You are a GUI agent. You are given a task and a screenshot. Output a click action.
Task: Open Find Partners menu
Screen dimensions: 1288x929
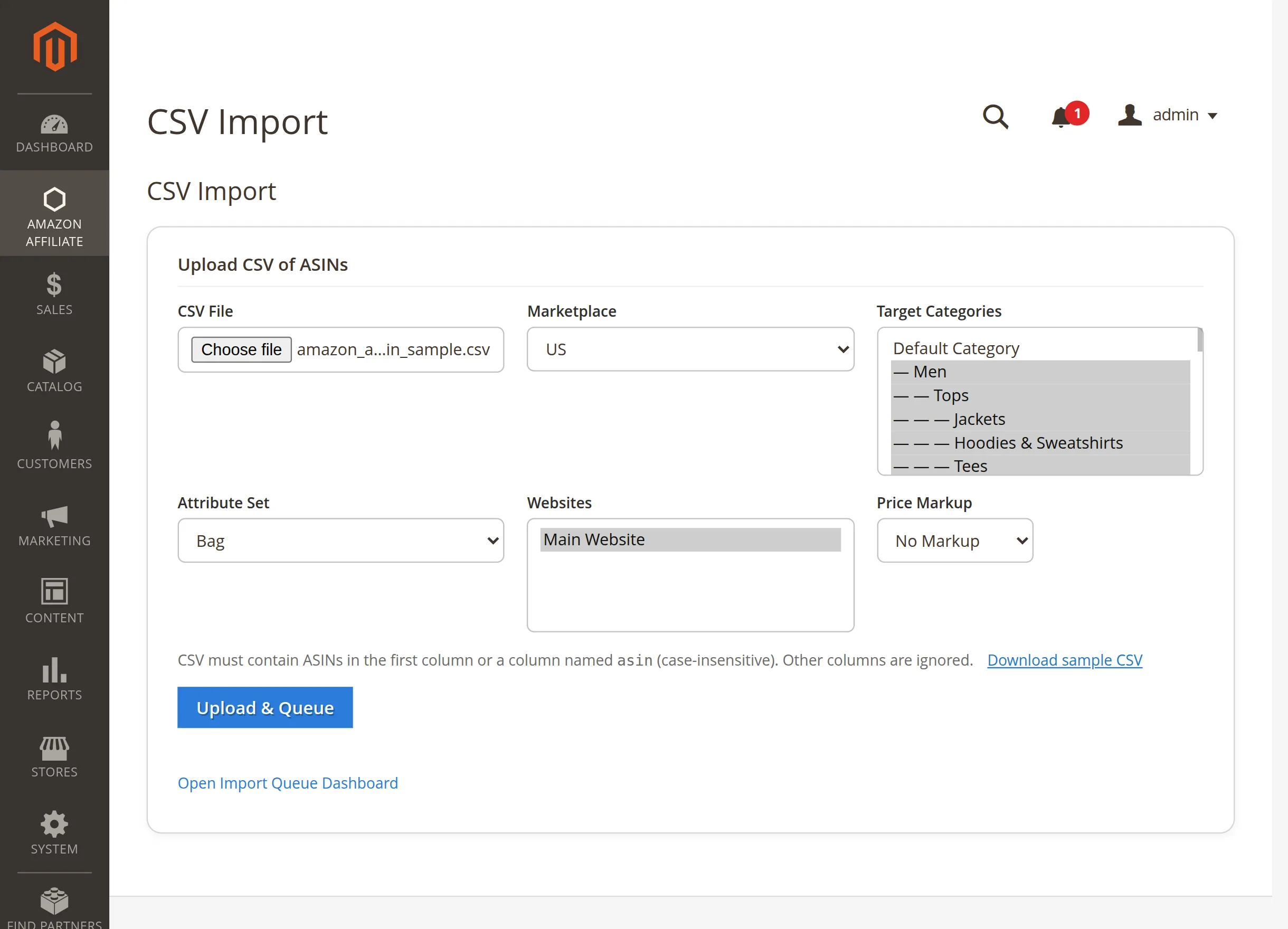click(x=54, y=907)
